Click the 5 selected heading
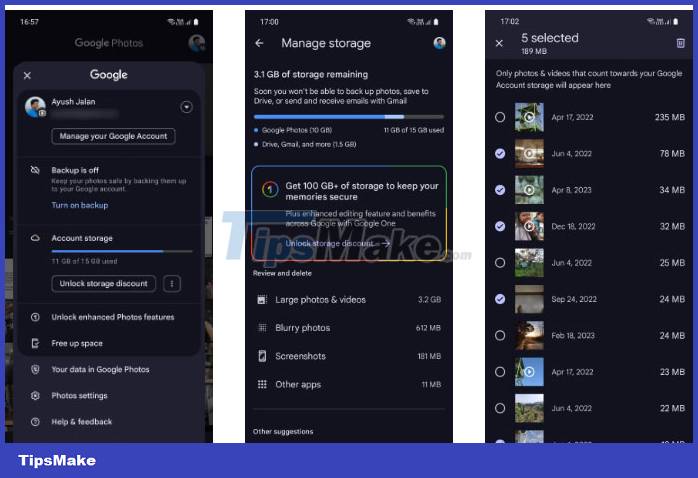The image size is (698, 478). (x=550, y=38)
